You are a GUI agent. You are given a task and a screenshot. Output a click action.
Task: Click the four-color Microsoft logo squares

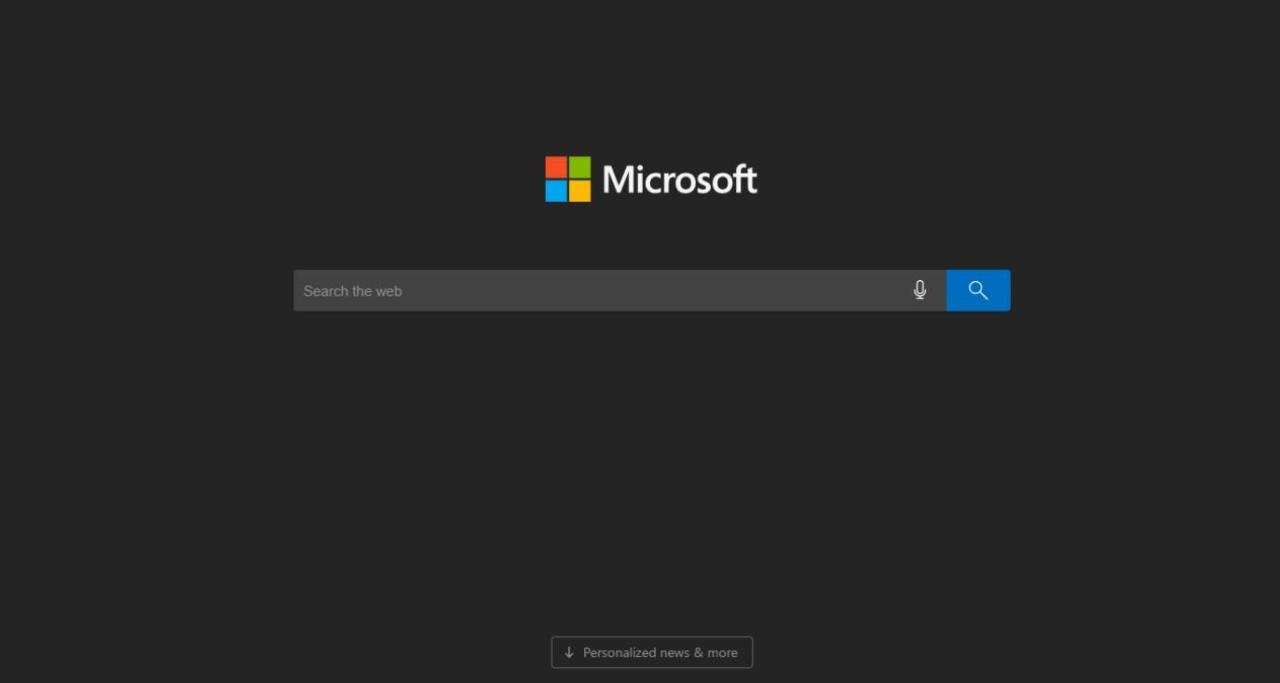pos(568,179)
